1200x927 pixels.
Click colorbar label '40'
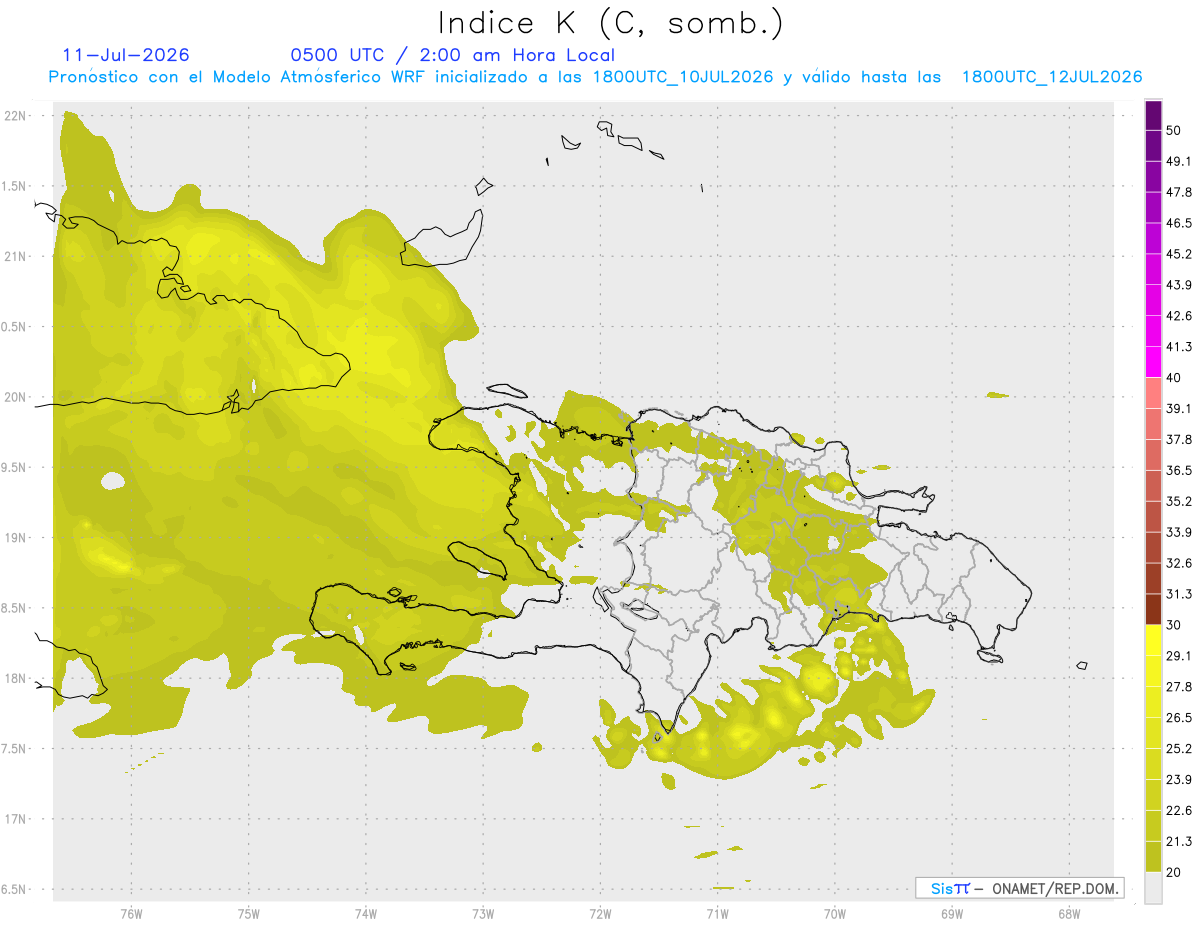click(1174, 377)
